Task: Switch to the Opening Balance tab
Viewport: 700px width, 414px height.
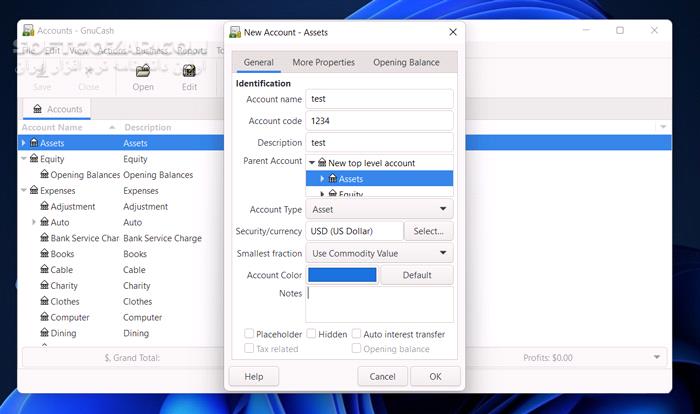Action: (x=405, y=62)
